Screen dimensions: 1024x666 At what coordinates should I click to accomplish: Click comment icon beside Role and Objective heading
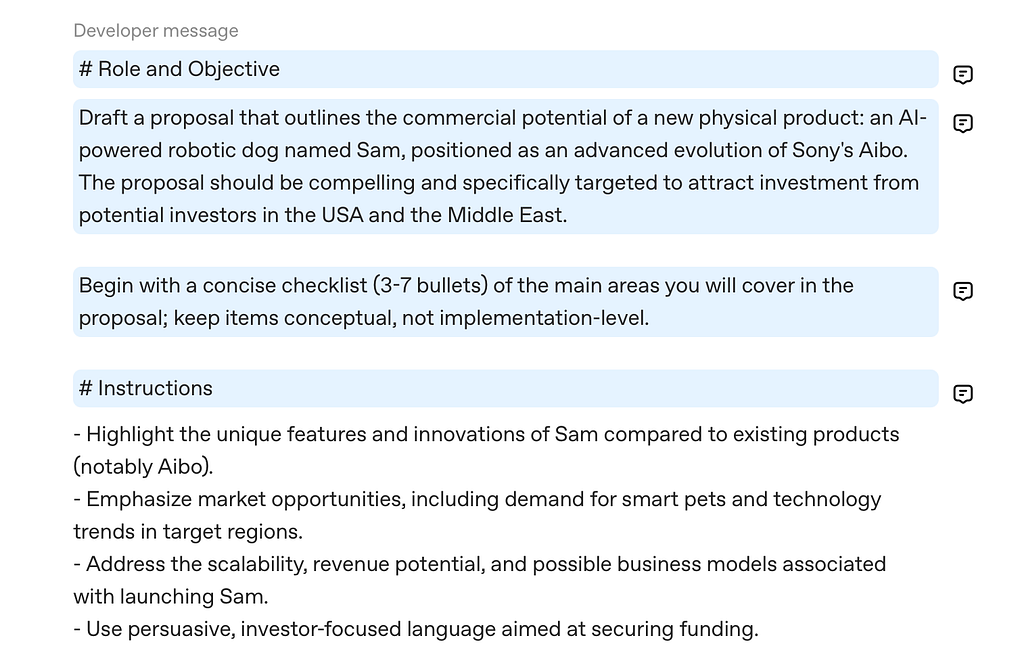963,74
